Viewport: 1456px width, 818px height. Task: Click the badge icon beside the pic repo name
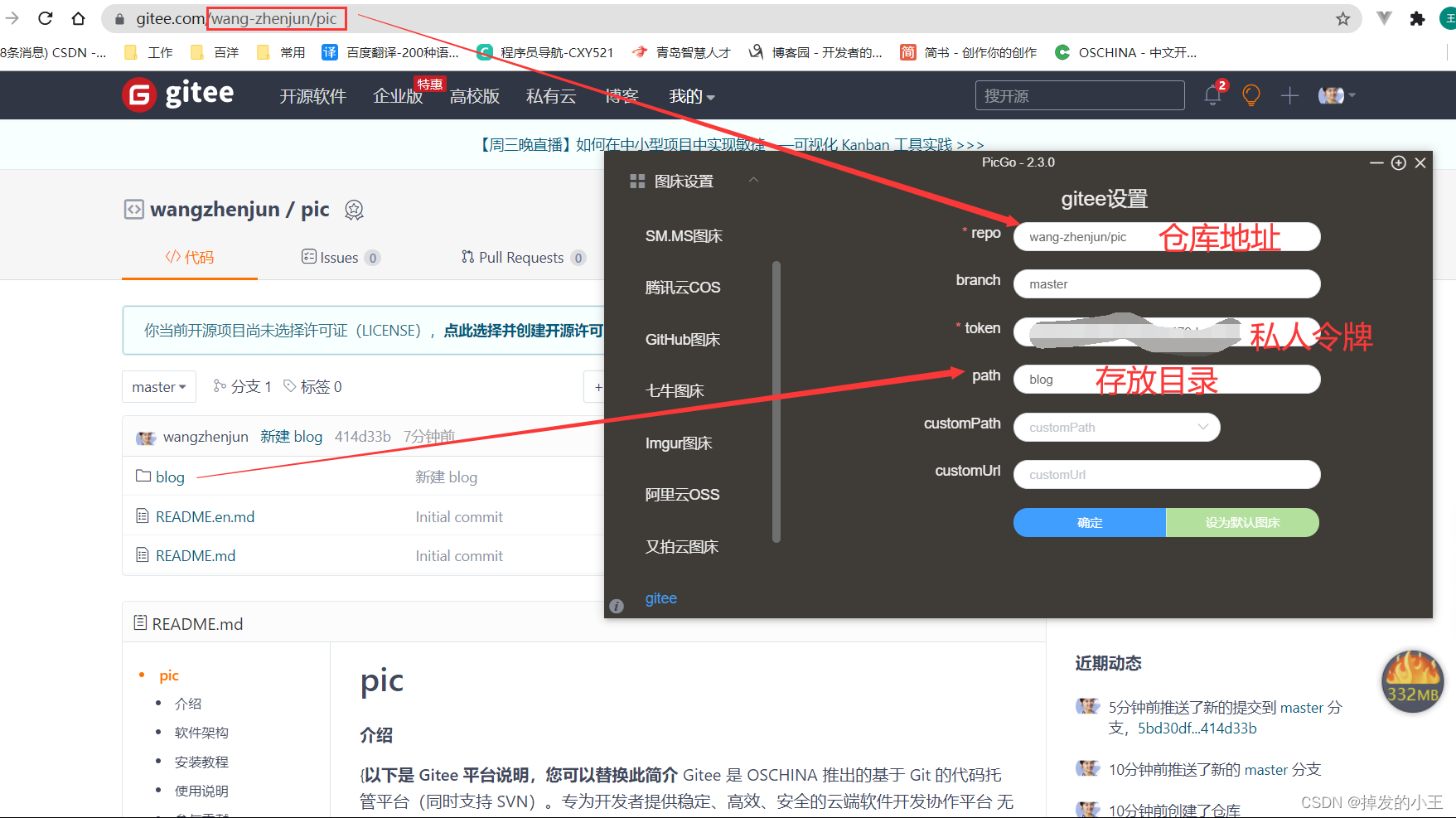pyautogui.click(x=354, y=210)
